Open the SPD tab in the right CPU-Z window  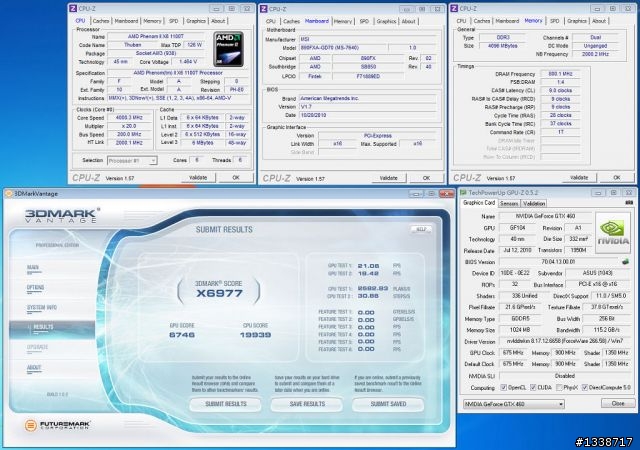pyautogui.click(x=554, y=21)
